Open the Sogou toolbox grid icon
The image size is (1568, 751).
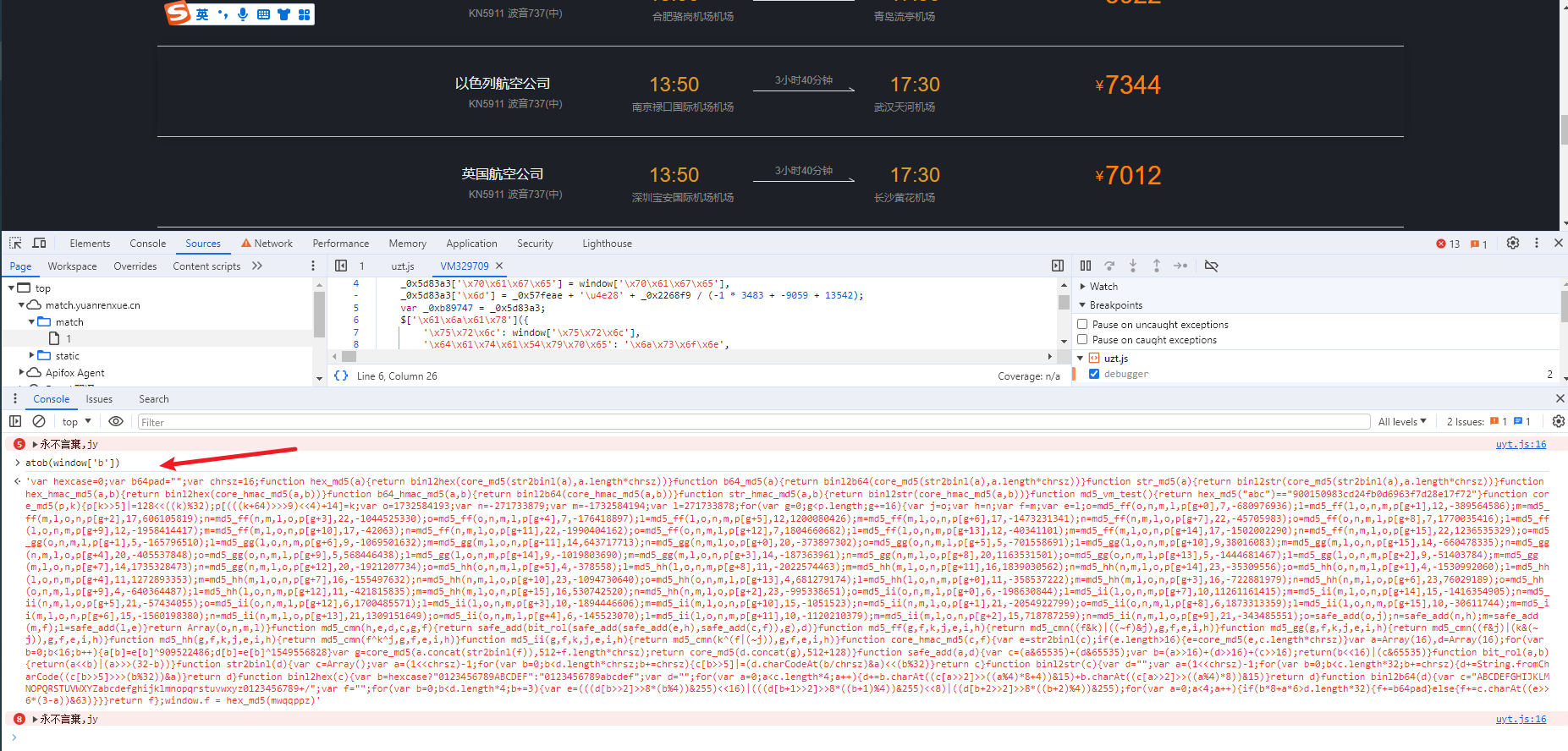(x=304, y=14)
